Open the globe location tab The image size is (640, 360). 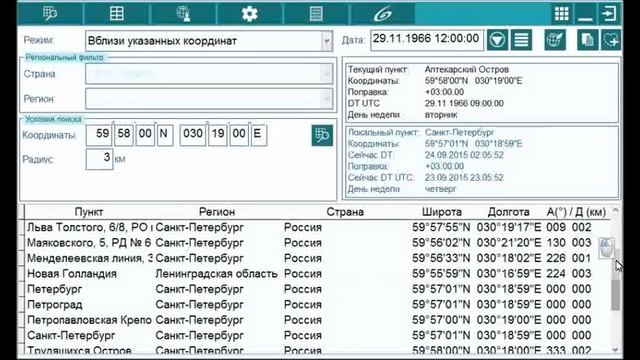click(184, 13)
